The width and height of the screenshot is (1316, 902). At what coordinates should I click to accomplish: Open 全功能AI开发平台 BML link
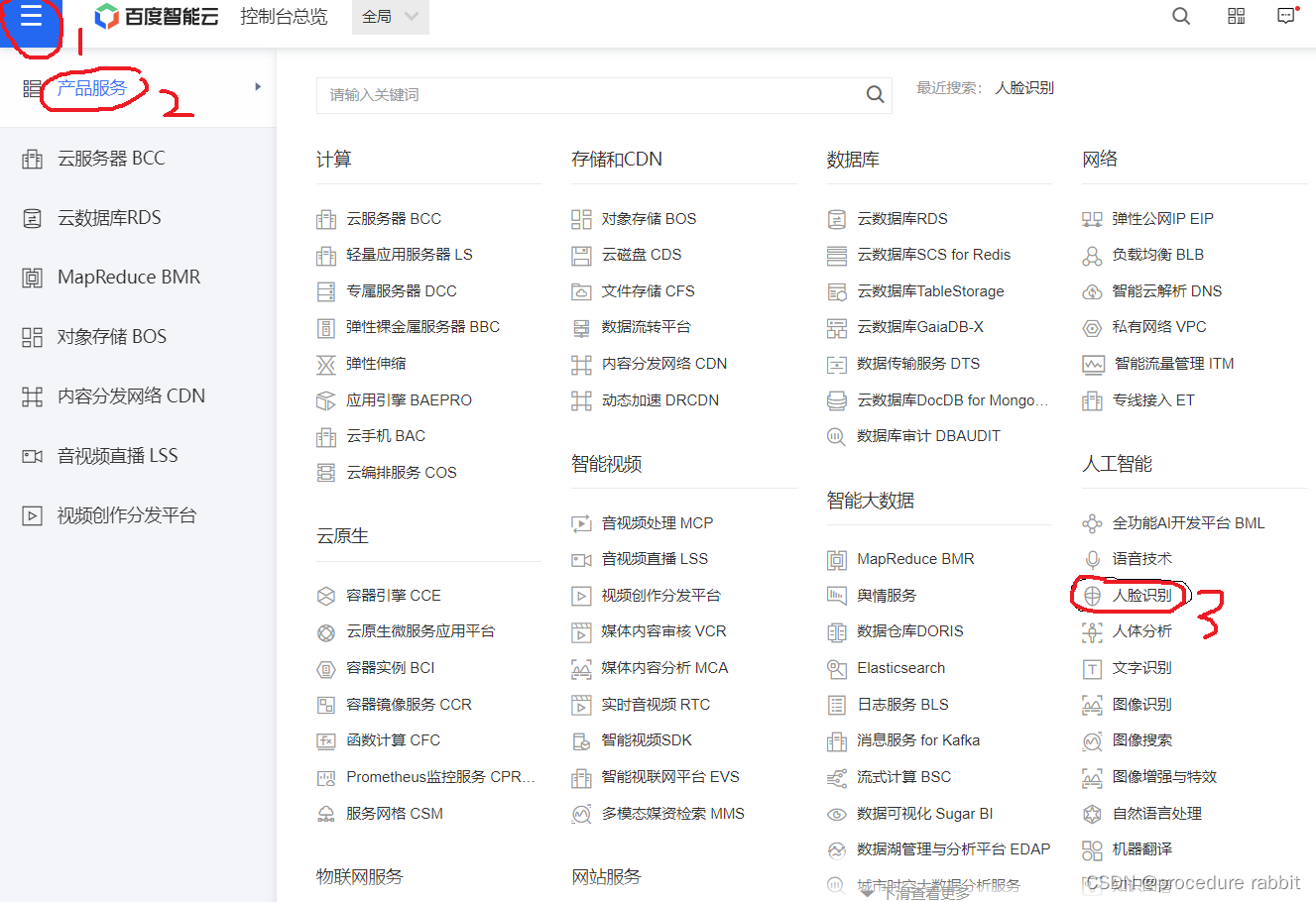pyautogui.click(x=1188, y=522)
